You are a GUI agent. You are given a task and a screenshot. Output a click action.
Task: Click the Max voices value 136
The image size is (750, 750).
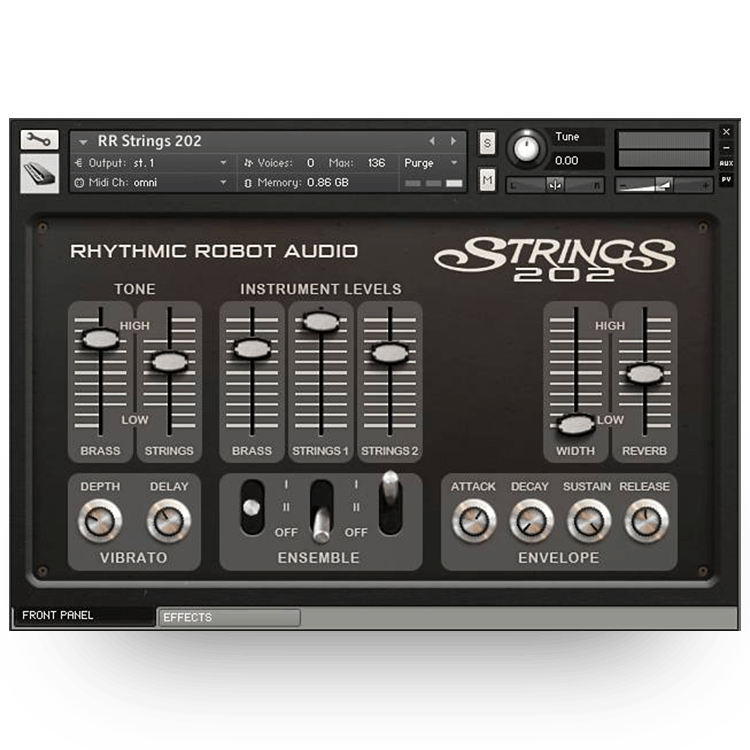pyautogui.click(x=376, y=163)
